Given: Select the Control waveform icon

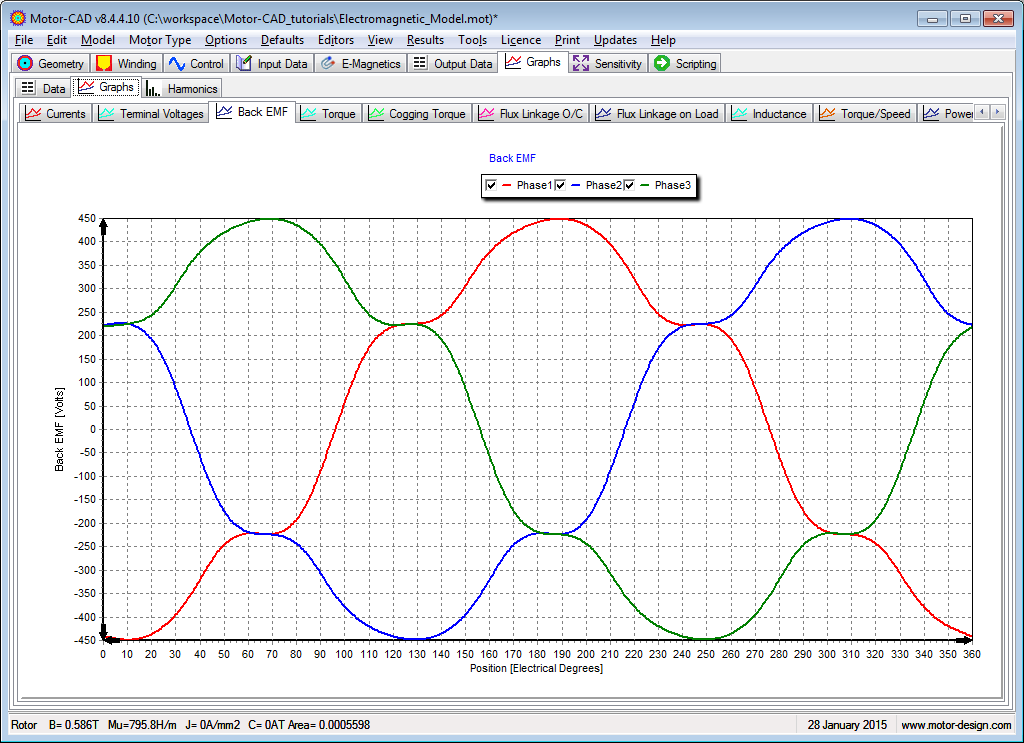Looking at the screenshot, I should click(x=177, y=63).
